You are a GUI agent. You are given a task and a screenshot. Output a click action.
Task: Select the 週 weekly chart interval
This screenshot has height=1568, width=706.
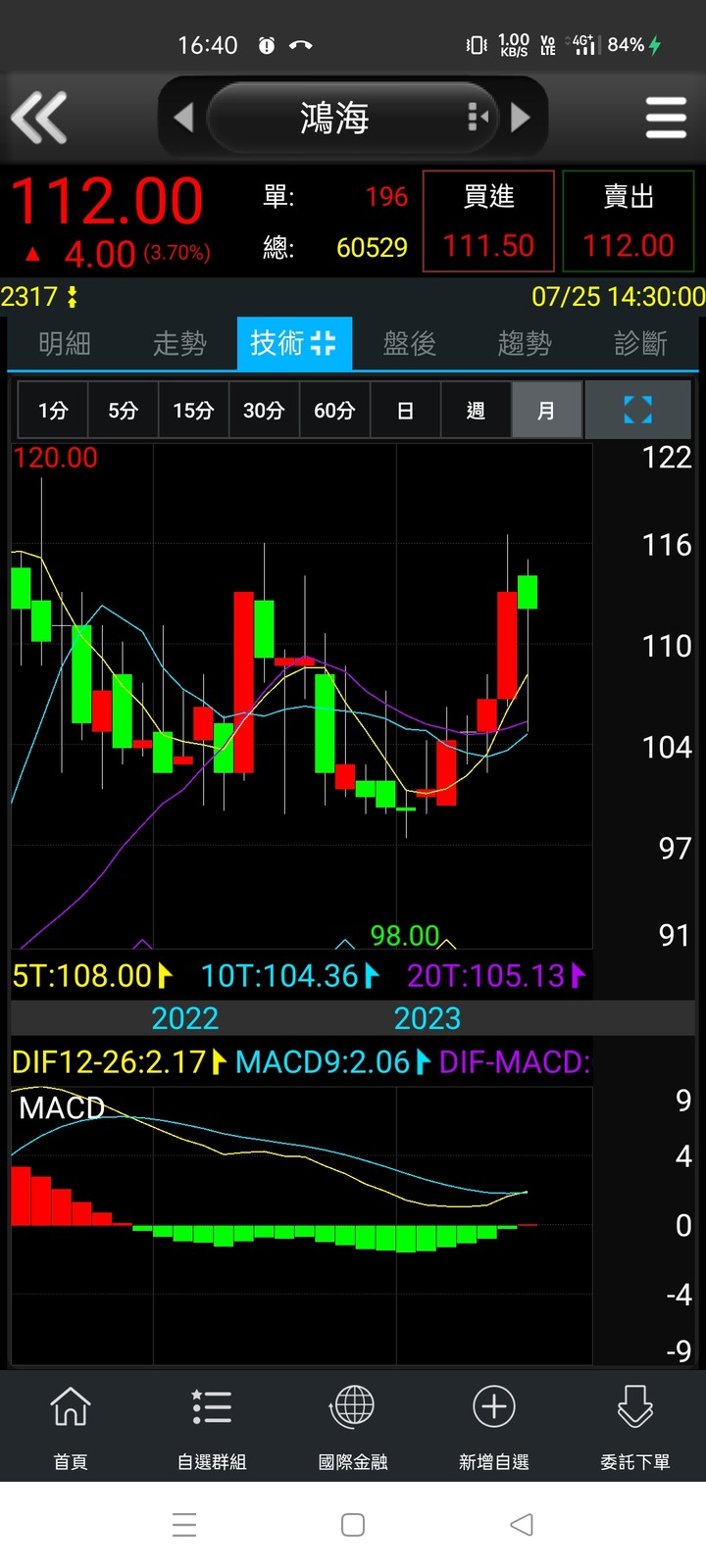pyautogui.click(x=476, y=410)
